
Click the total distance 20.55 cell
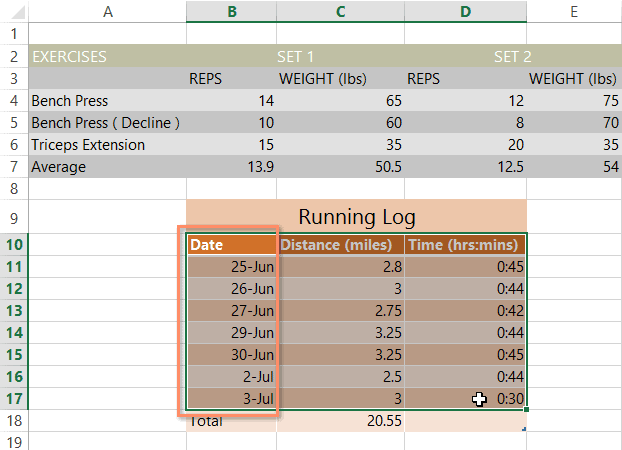pos(340,422)
